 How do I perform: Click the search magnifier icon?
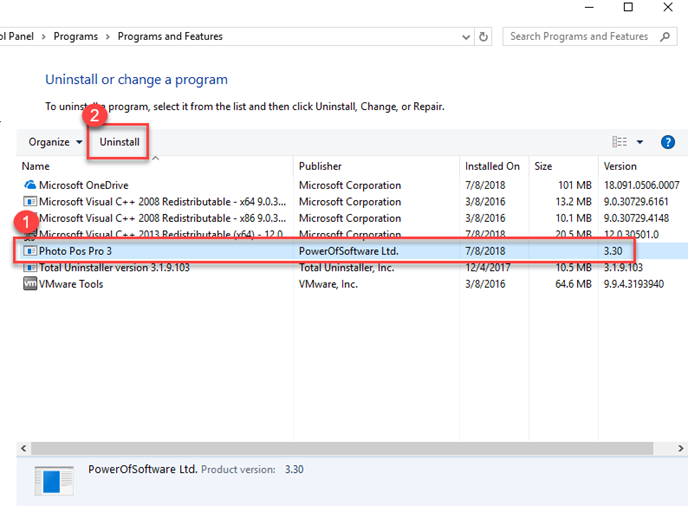coord(666,37)
